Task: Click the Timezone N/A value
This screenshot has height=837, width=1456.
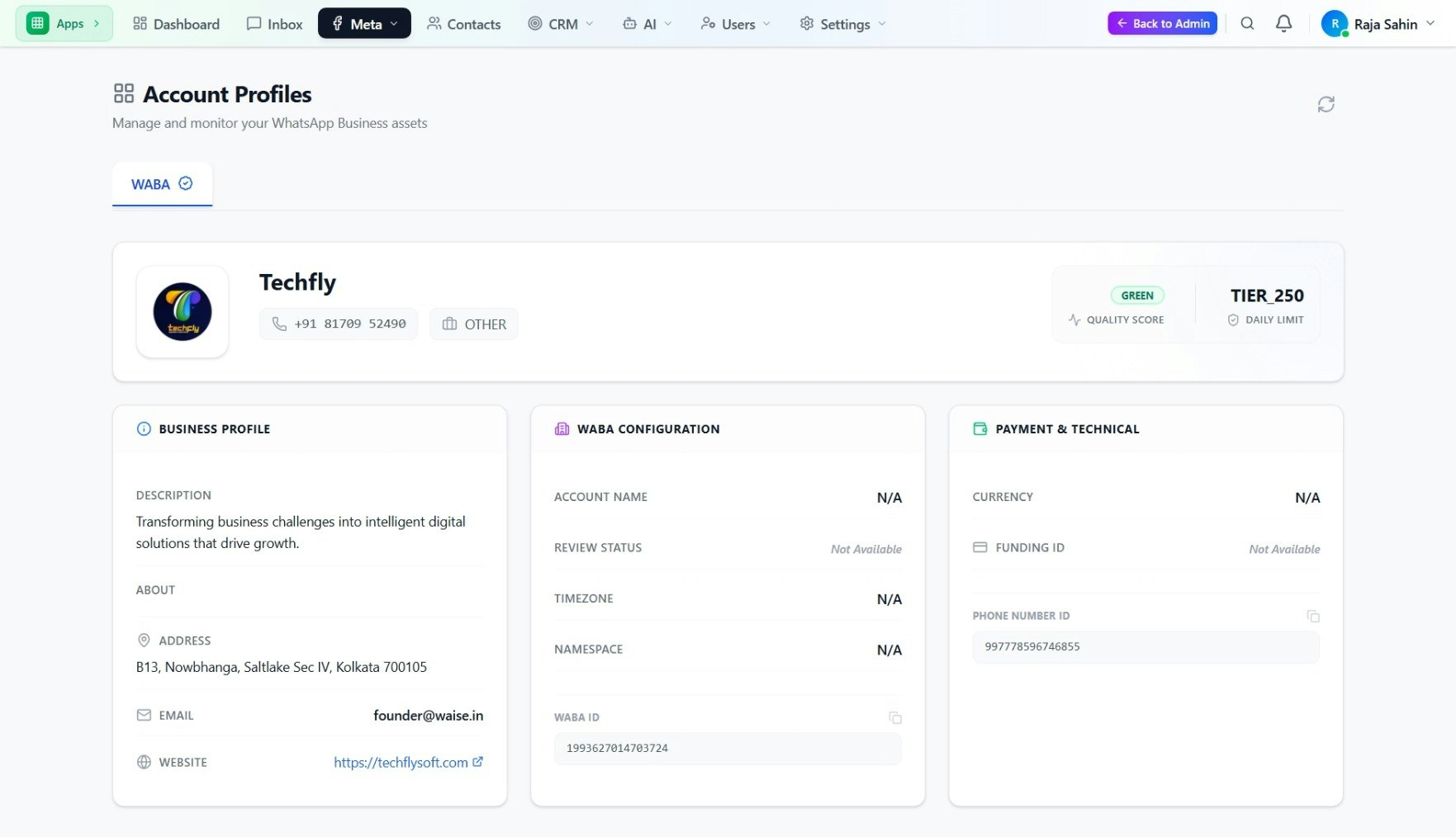Action: [x=889, y=599]
